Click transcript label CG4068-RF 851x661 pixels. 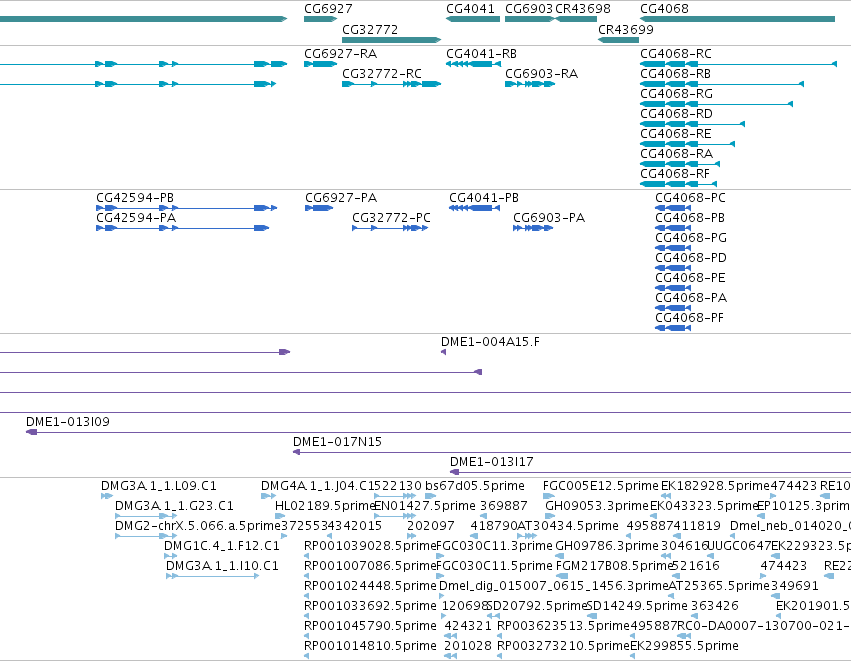[675, 174]
